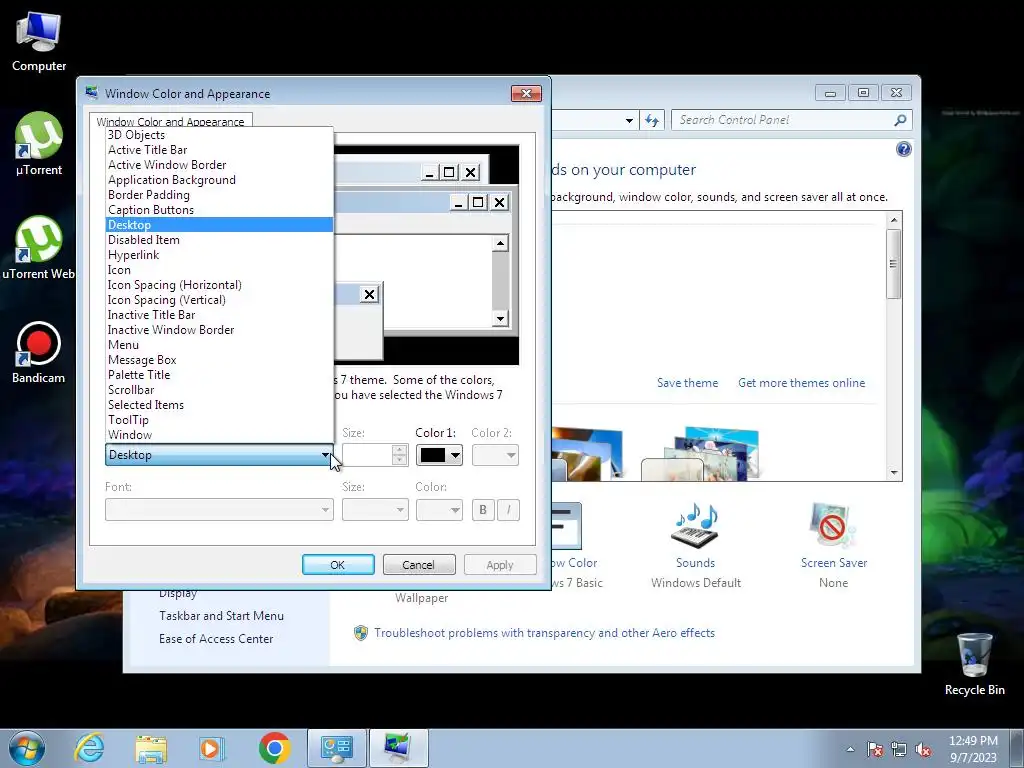The height and width of the screenshot is (768, 1024).
Task: Choose Message Box from the item list
Action: click(219, 360)
